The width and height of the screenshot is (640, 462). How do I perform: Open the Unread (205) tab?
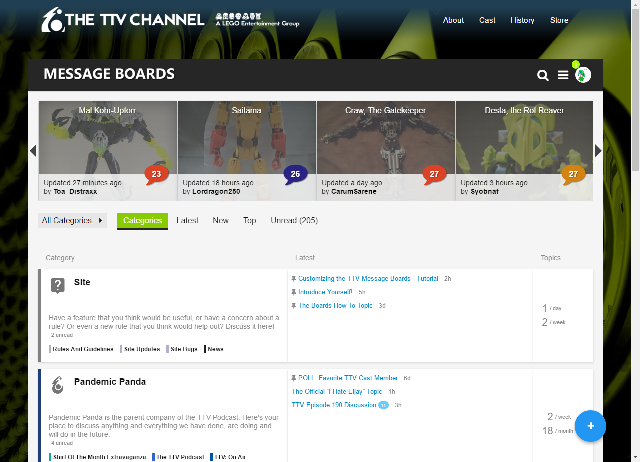click(294, 220)
